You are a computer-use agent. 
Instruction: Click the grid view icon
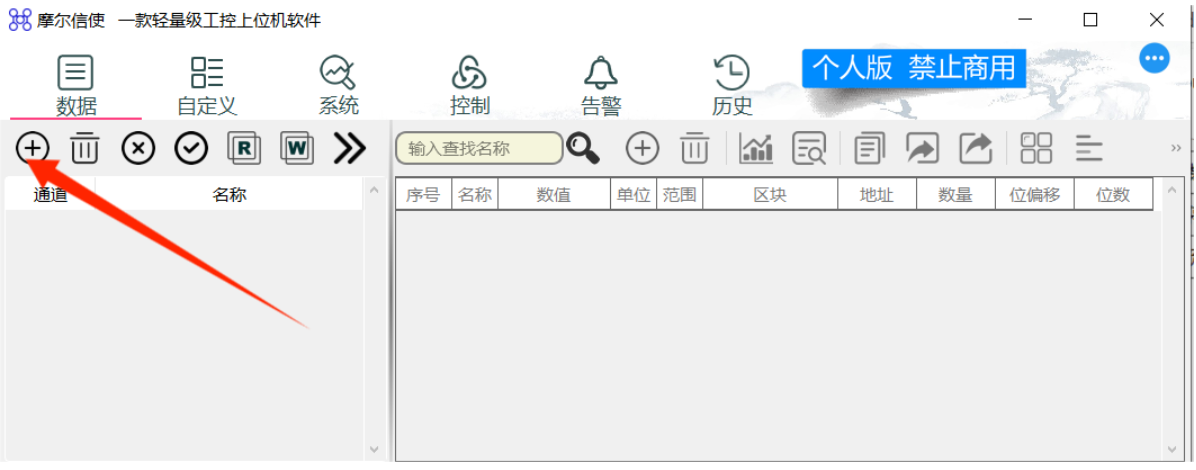[x=1036, y=149]
